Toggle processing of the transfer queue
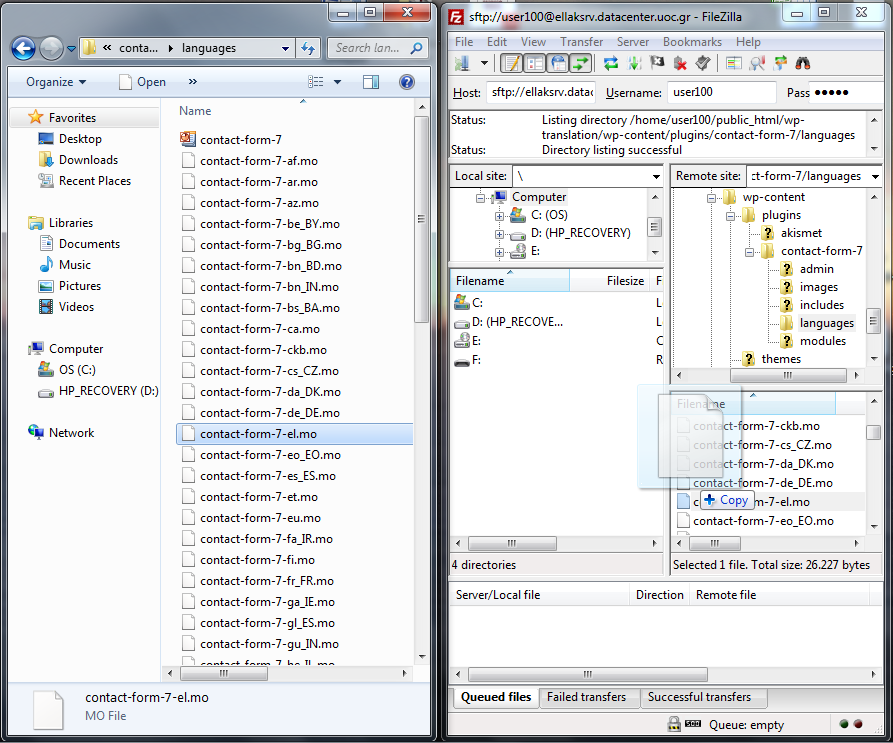893x743 pixels. (634, 63)
